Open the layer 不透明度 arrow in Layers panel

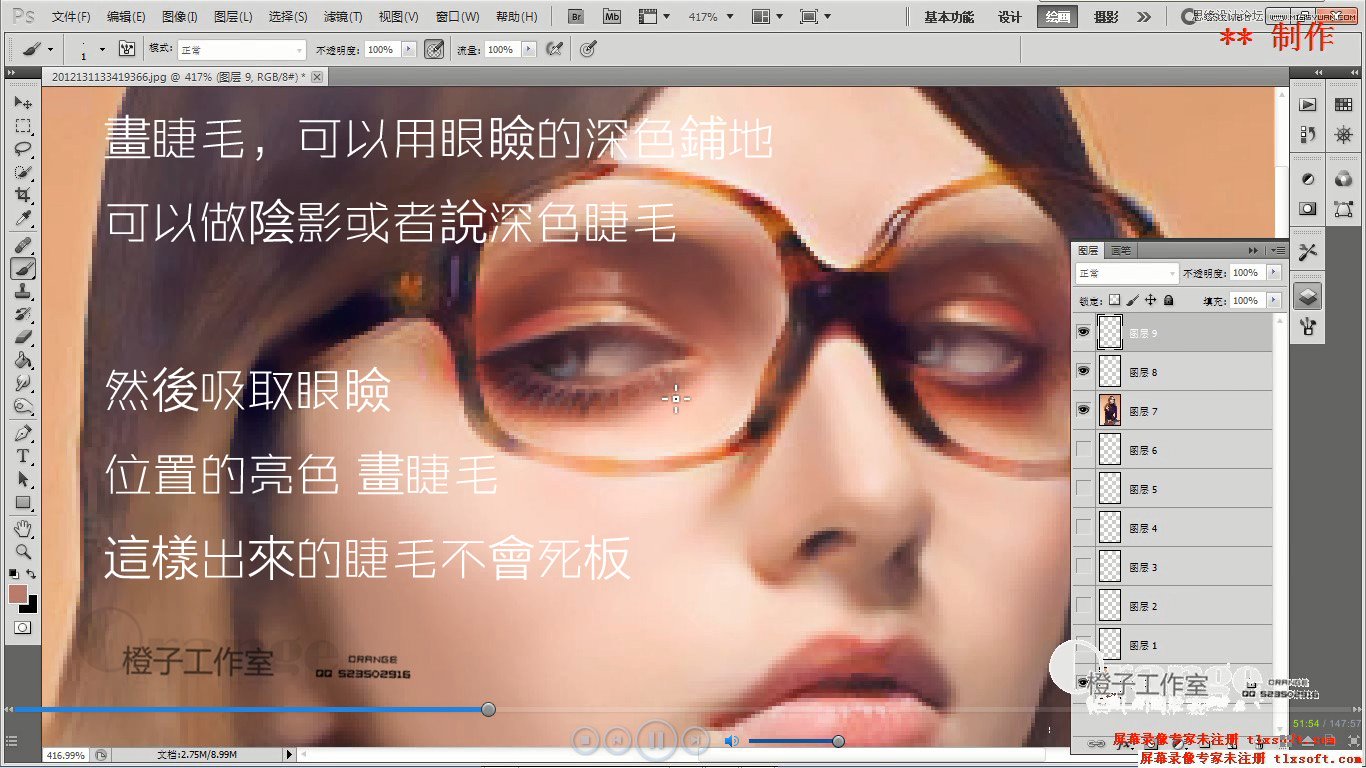[x=1274, y=272]
